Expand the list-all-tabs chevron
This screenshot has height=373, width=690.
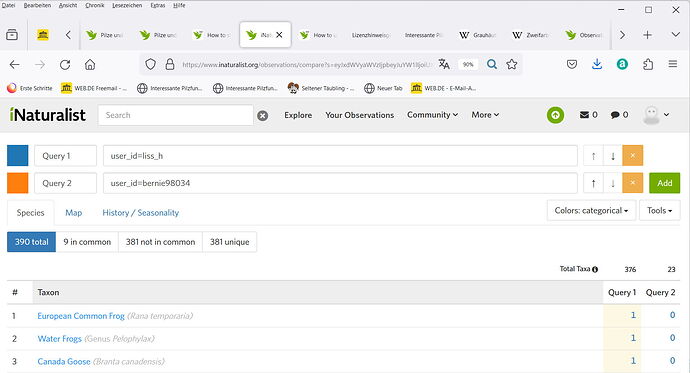(x=675, y=35)
